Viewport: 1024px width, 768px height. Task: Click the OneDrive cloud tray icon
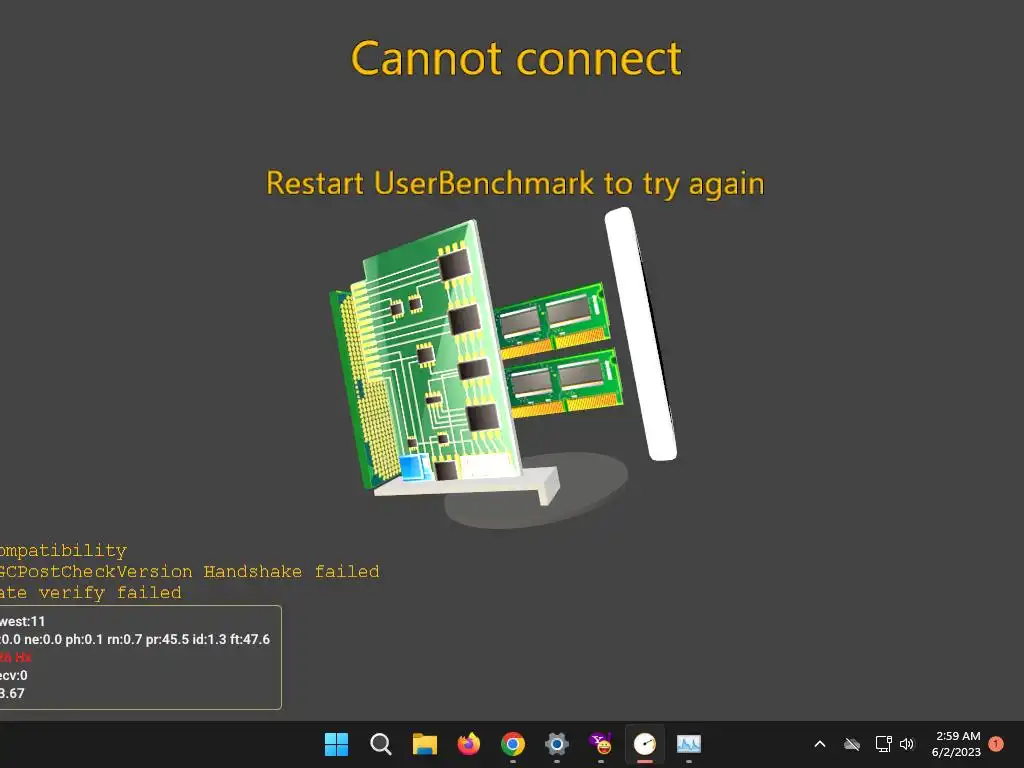[852, 744]
